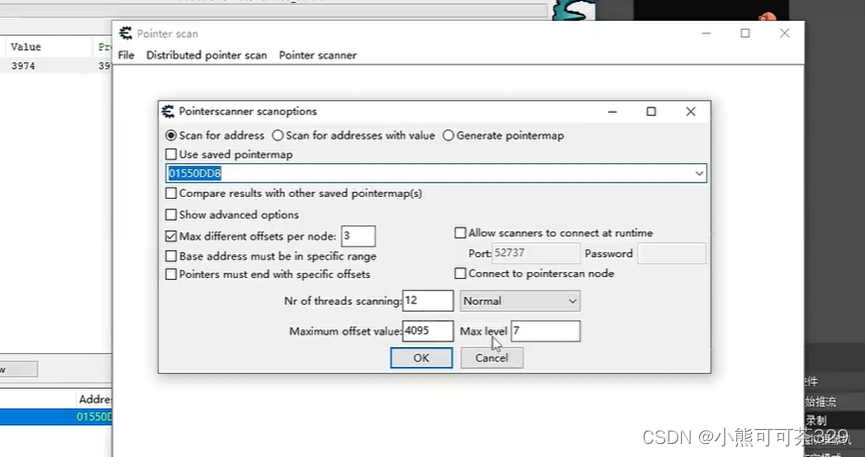The image size is (865, 457).
Task: Select the Scan for address radio button
Action: pyautogui.click(x=171, y=135)
